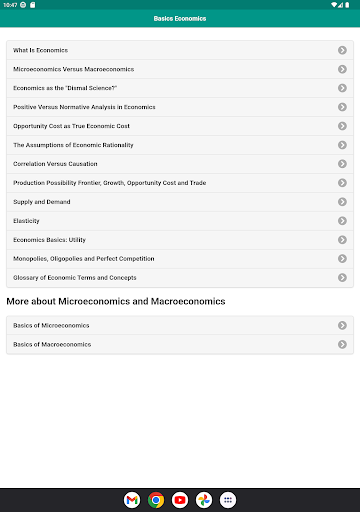Open Google Photos from the dock
Image resolution: width=360 pixels, height=512 pixels.
click(x=204, y=500)
